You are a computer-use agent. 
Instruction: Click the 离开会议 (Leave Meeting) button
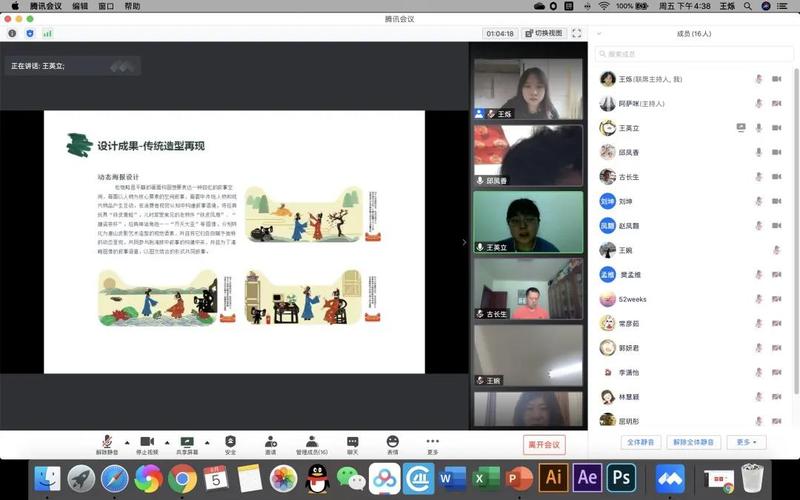coord(544,444)
